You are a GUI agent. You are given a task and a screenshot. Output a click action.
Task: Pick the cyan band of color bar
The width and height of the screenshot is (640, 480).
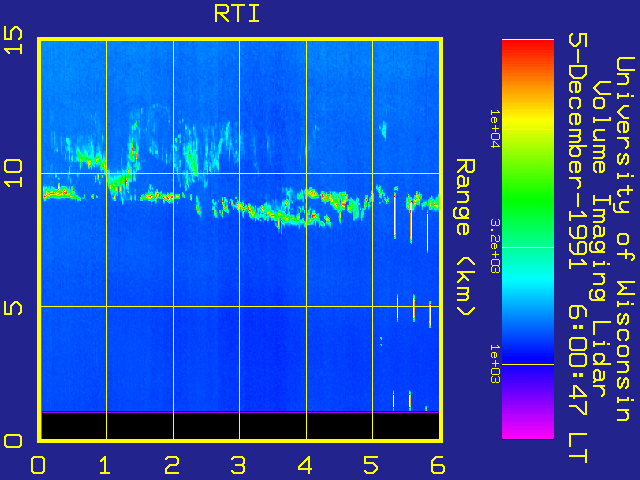(x=528, y=282)
